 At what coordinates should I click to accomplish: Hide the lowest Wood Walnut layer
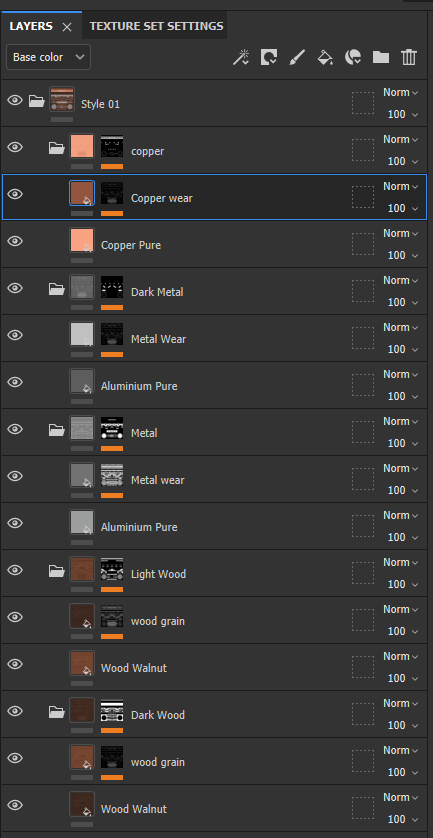pyautogui.click(x=15, y=805)
